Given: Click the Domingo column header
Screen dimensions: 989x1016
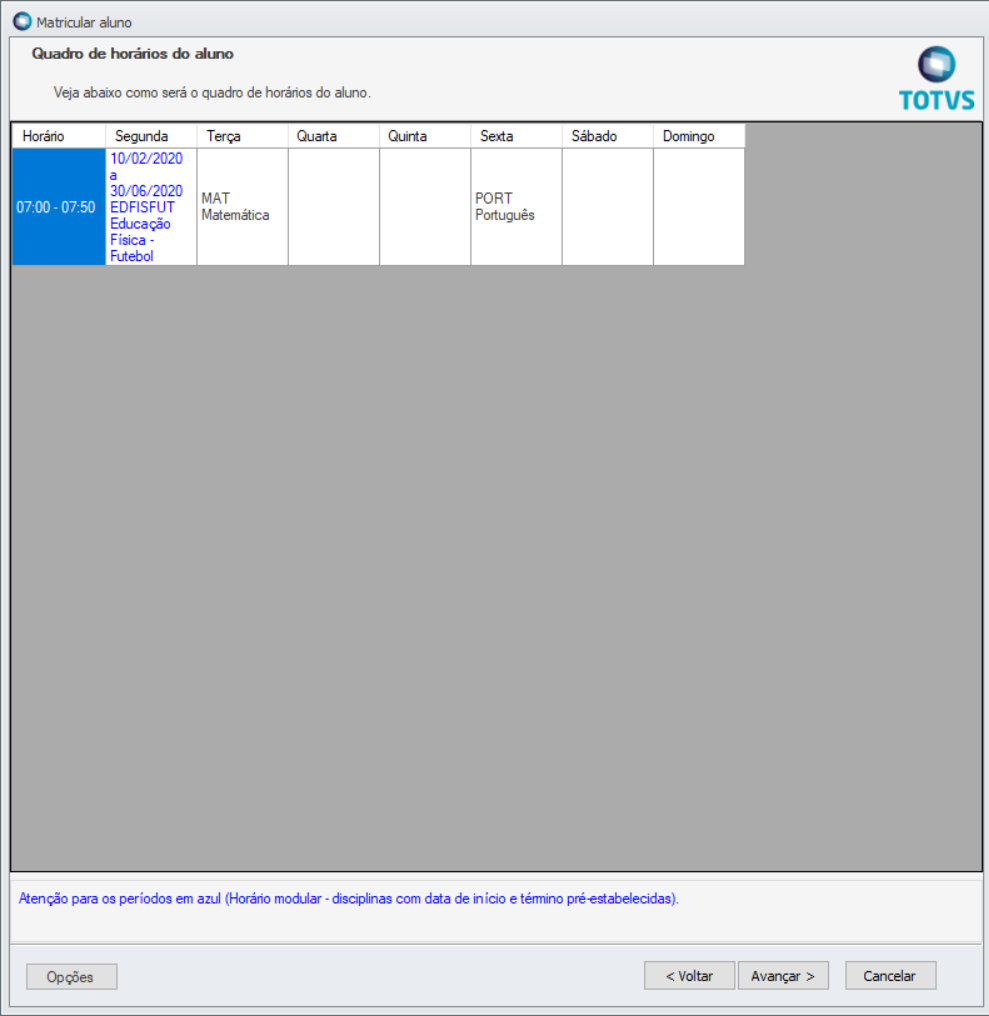Looking at the screenshot, I should point(699,136).
